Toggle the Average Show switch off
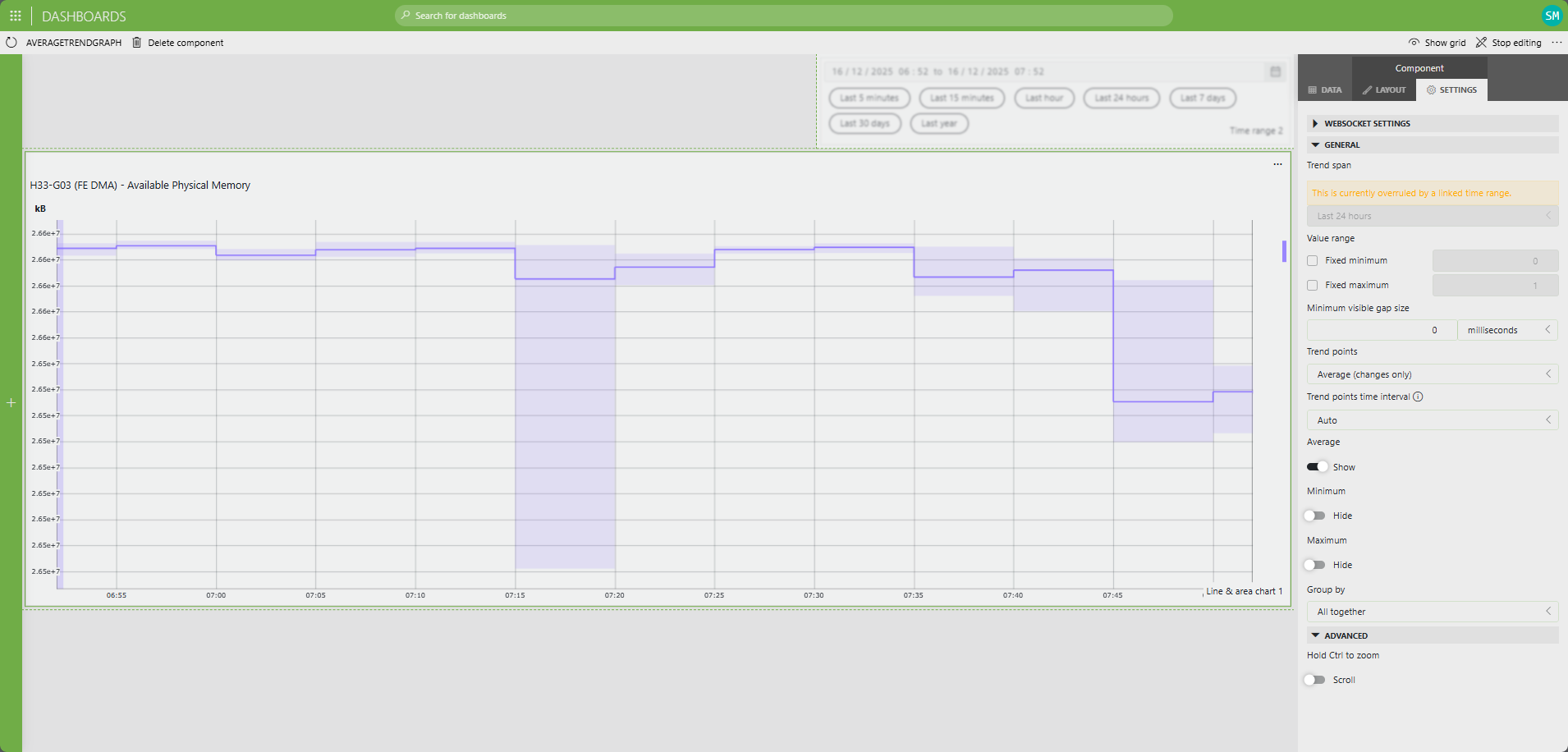Image resolution: width=1568 pixels, height=752 pixels. [1317, 467]
